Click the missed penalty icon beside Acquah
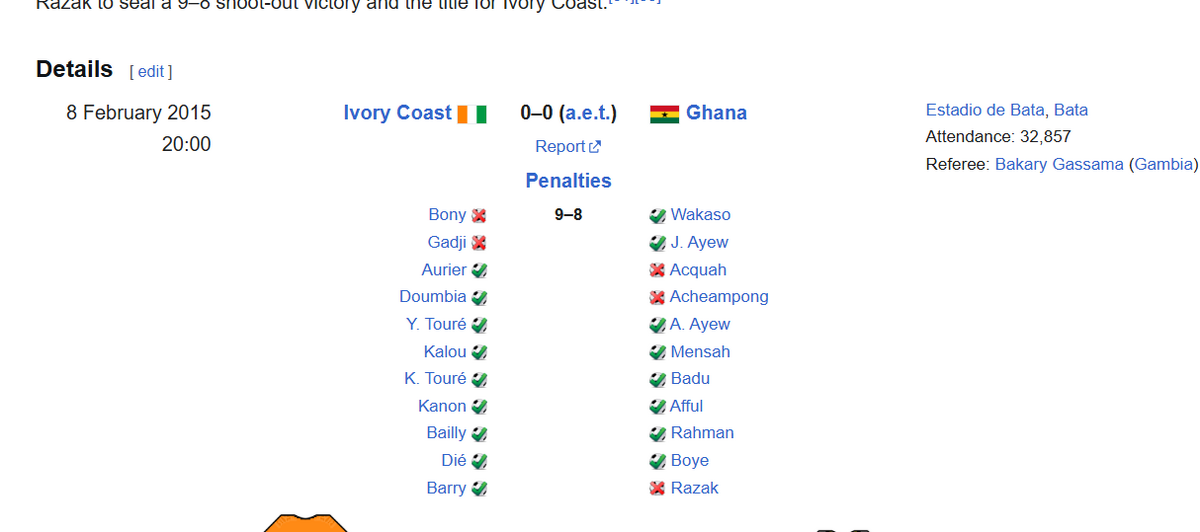 click(x=657, y=270)
